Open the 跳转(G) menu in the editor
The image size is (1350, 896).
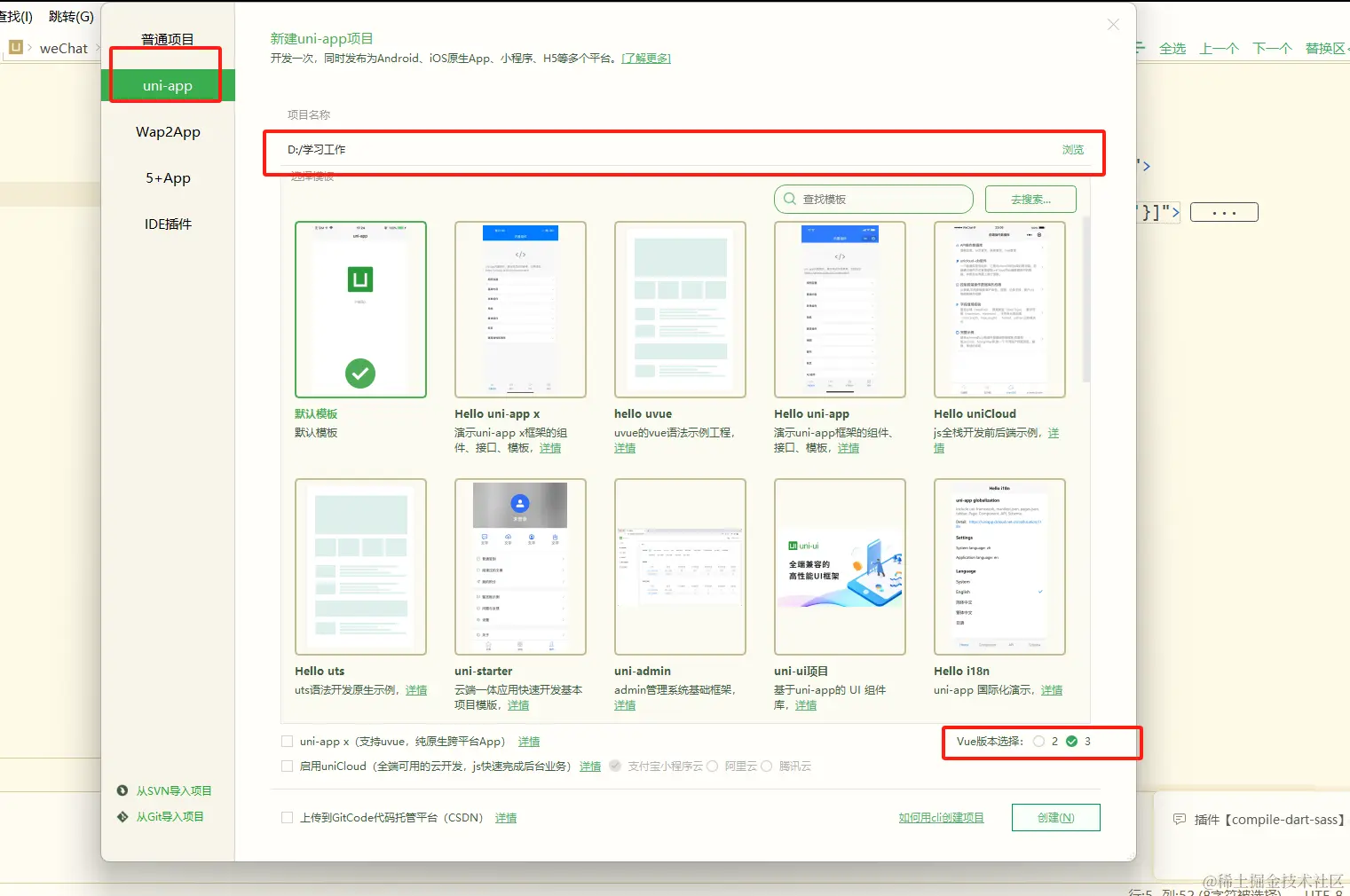[x=71, y=16]
